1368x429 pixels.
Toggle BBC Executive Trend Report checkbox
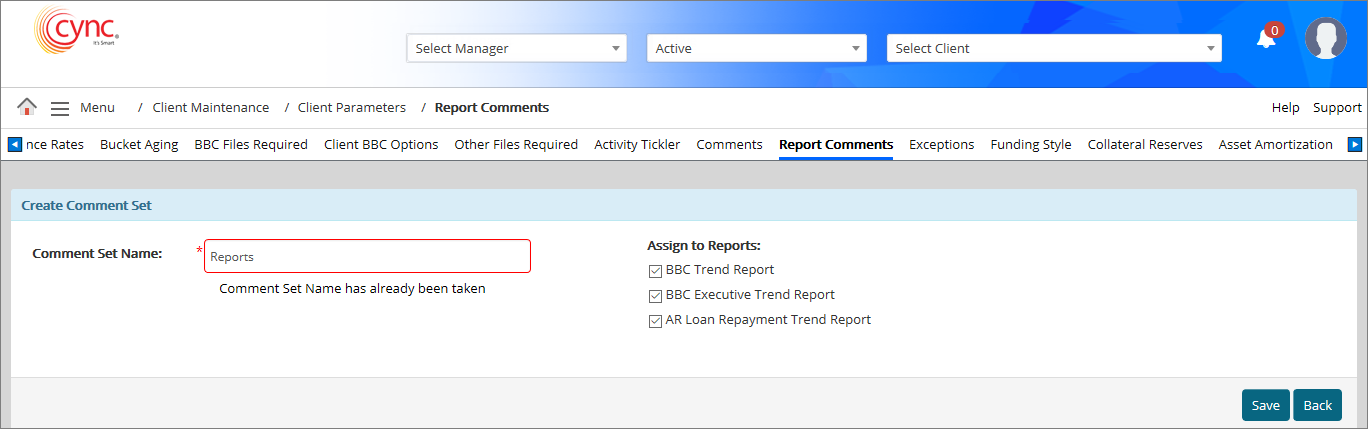point(656,295)
